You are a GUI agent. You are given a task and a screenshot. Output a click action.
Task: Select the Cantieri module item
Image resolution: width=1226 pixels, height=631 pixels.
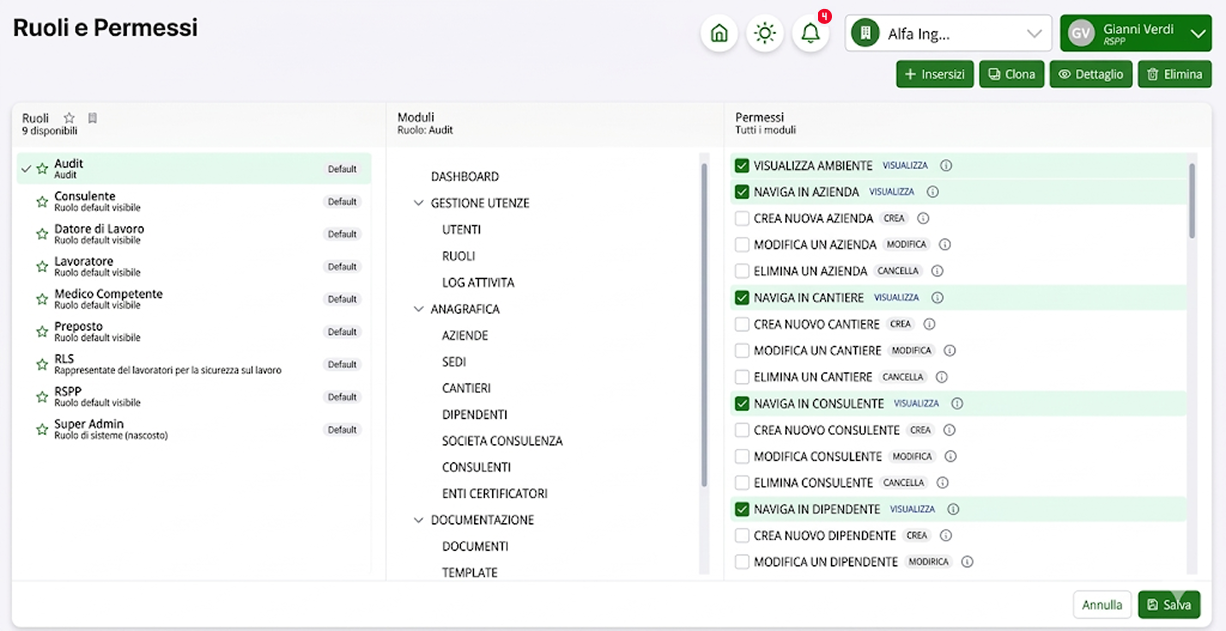tap(466, 388)
